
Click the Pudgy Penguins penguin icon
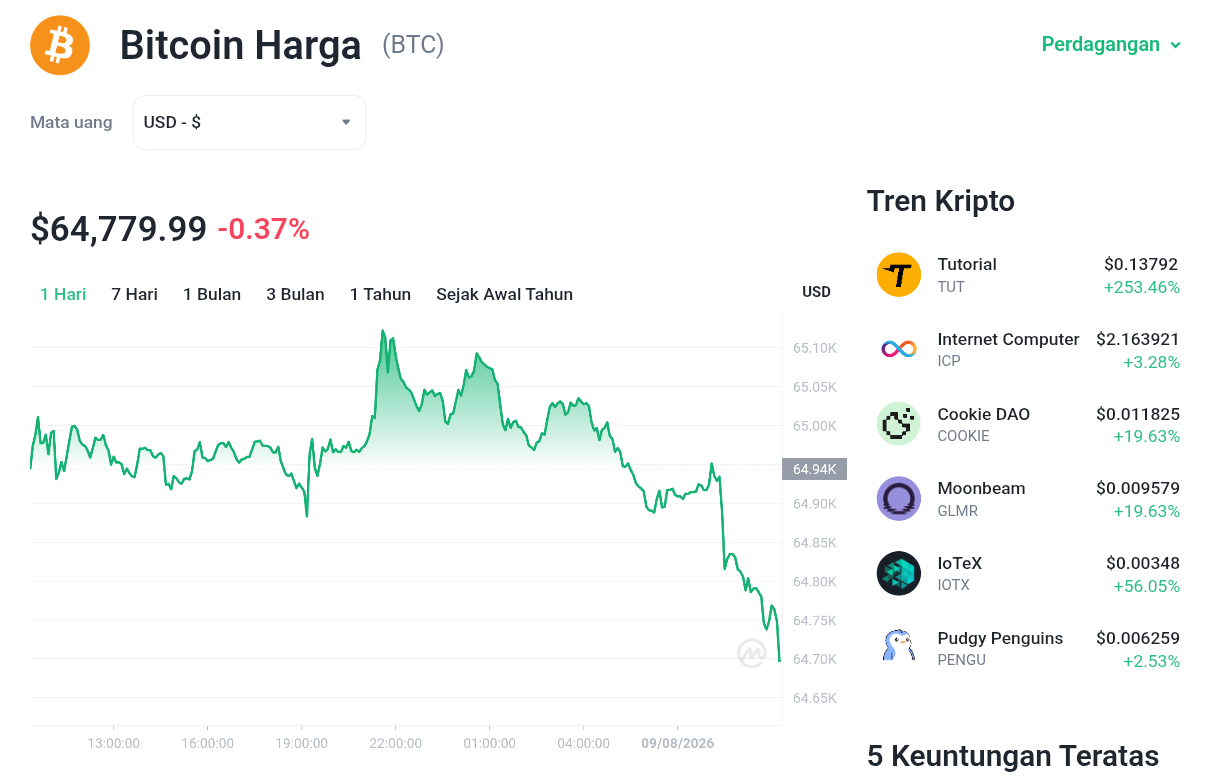[x=898, y=648]
